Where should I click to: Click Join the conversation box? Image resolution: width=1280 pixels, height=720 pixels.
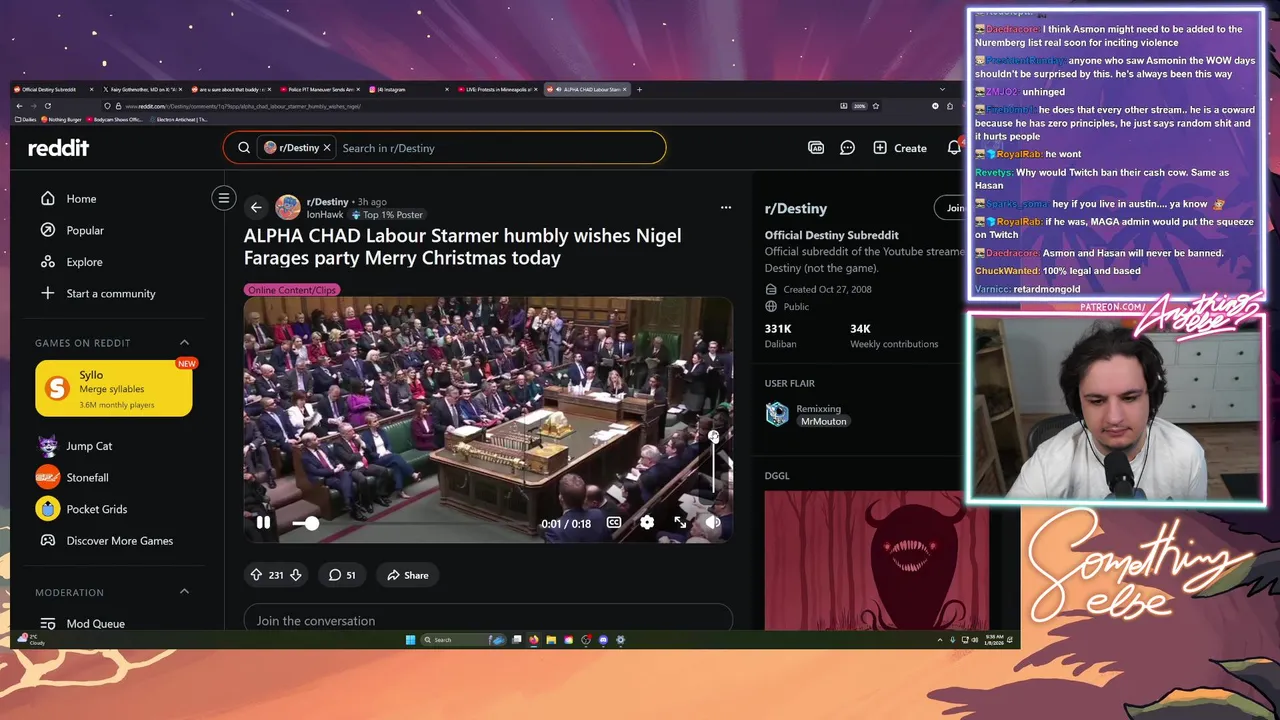488,618
